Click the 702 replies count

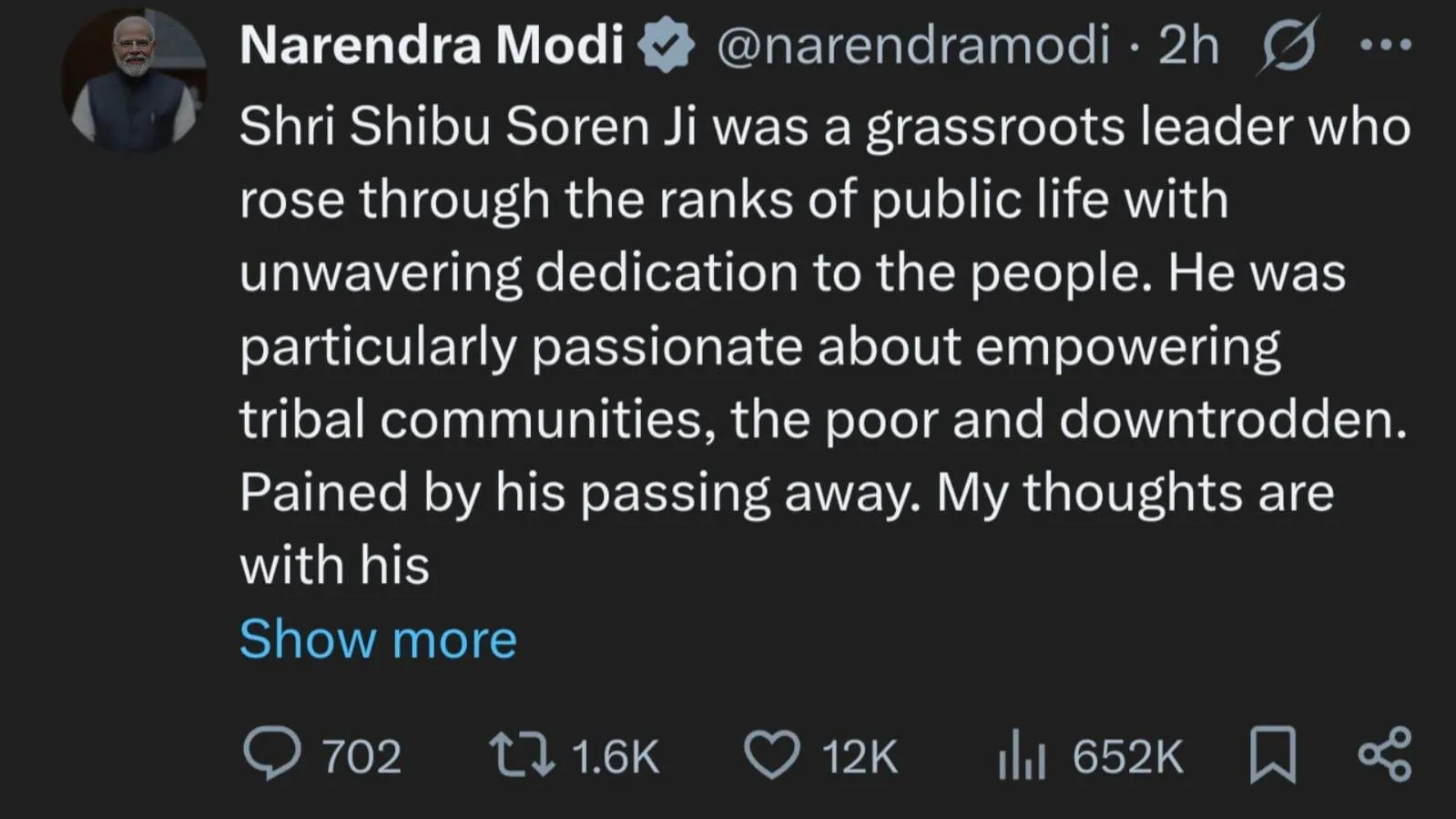click(361, 757)
